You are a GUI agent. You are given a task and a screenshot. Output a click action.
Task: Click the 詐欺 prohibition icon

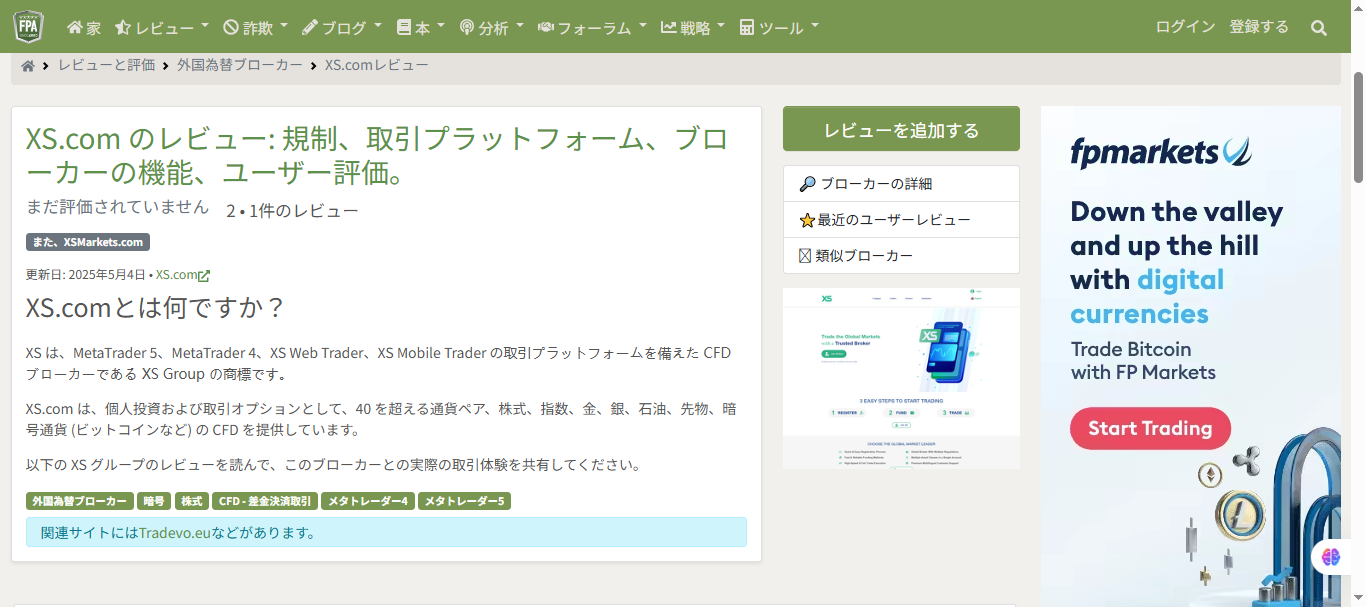[232, 27]
